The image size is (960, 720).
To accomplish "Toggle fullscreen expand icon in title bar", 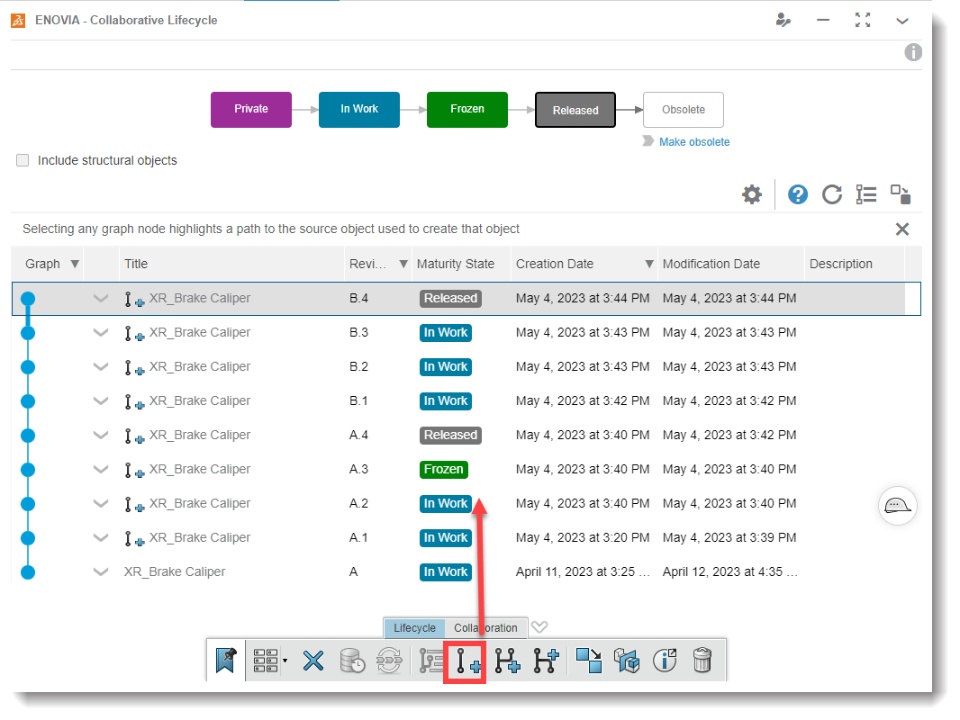I will pyautogui.click(x=863, y=20).
